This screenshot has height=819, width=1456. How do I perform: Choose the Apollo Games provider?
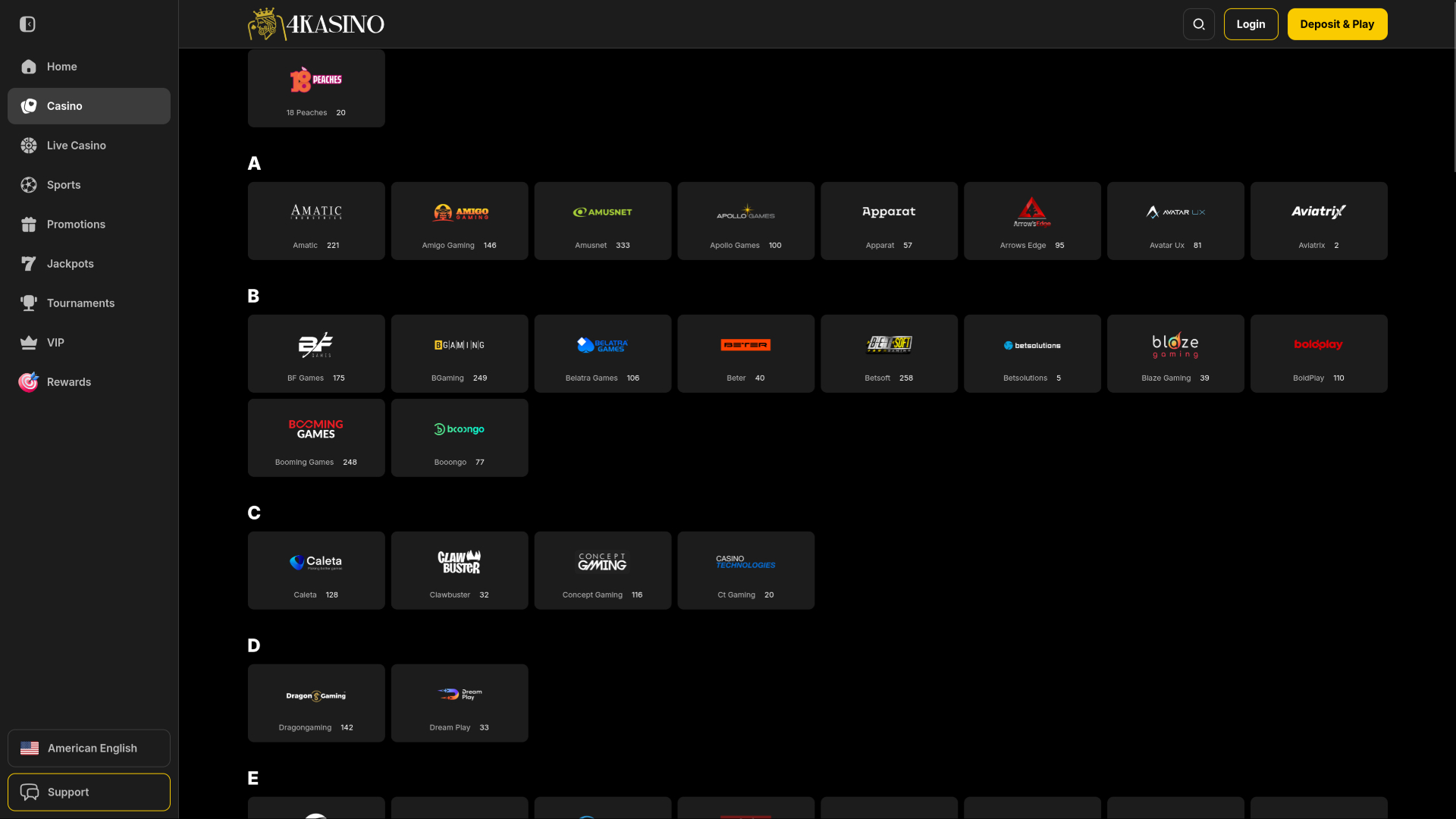746,221
